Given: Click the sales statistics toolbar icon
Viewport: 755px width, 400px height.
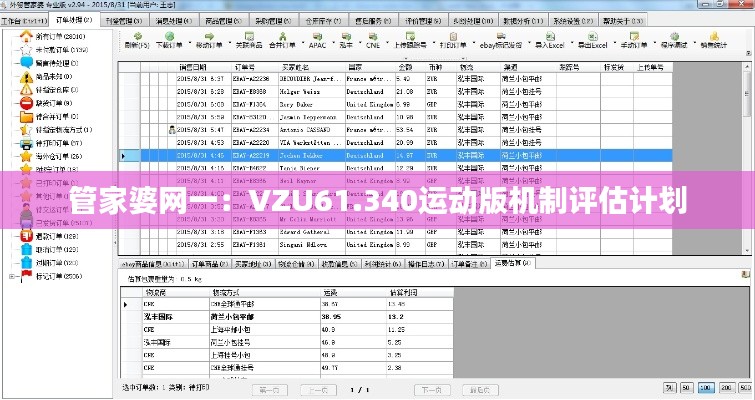Looking at the screenshot, I should (714, 36).
